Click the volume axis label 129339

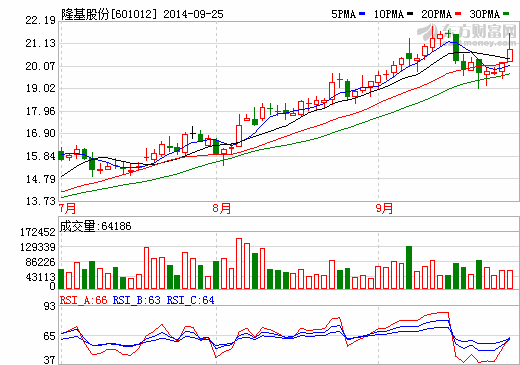(x=38, y=247)
